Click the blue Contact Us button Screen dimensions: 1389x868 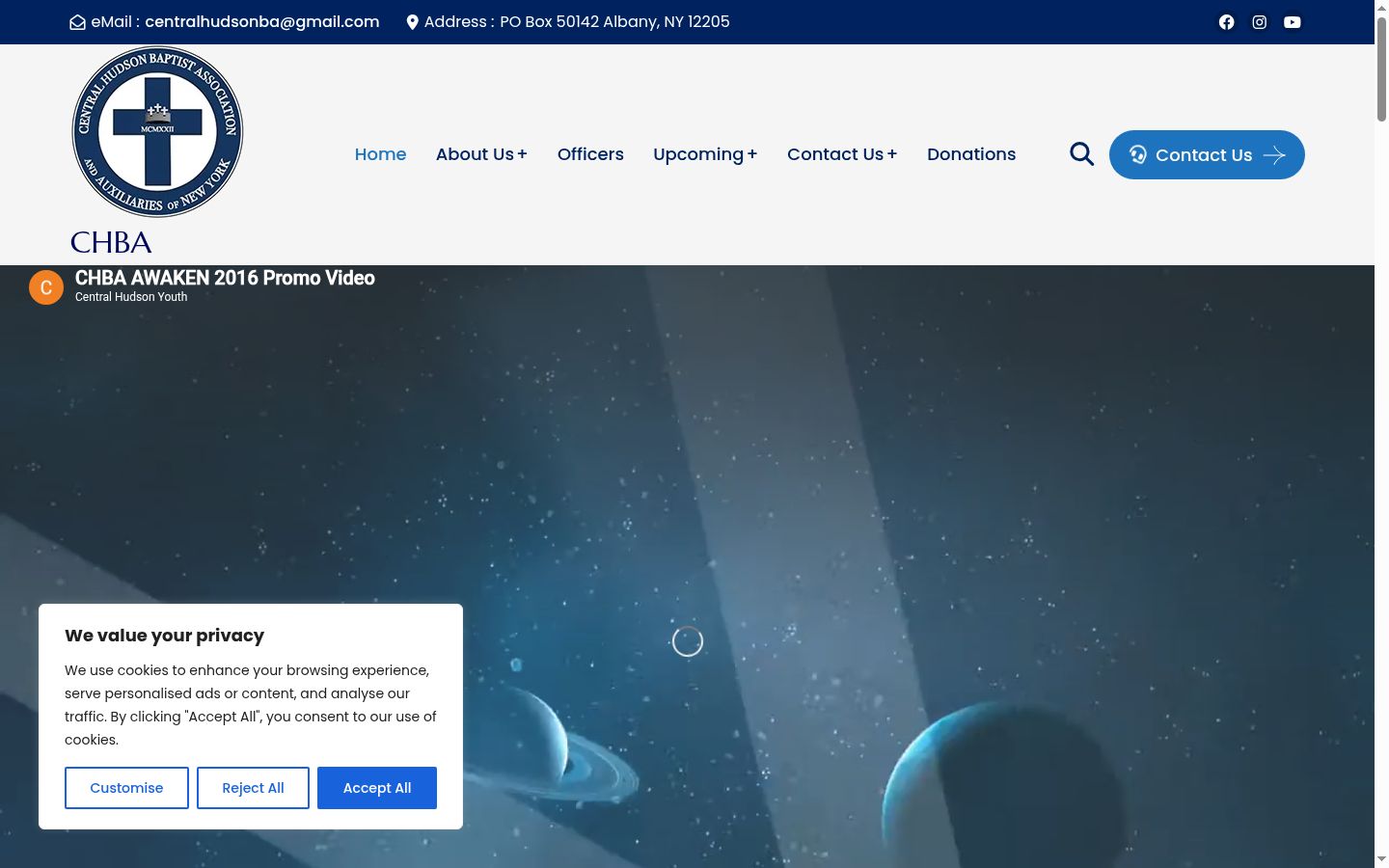[x=1207, y=155]
